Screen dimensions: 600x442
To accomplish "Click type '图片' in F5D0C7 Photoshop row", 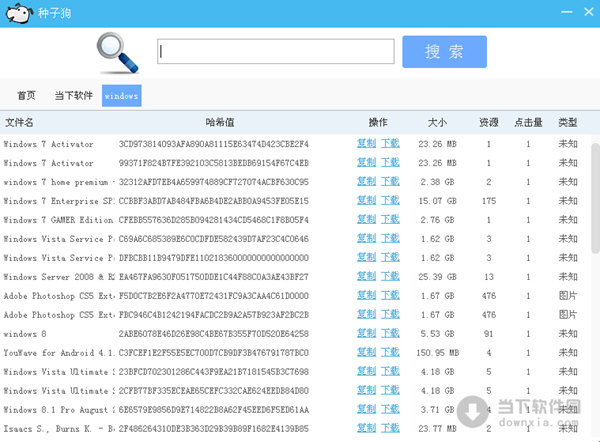I will tap(567, 295).
